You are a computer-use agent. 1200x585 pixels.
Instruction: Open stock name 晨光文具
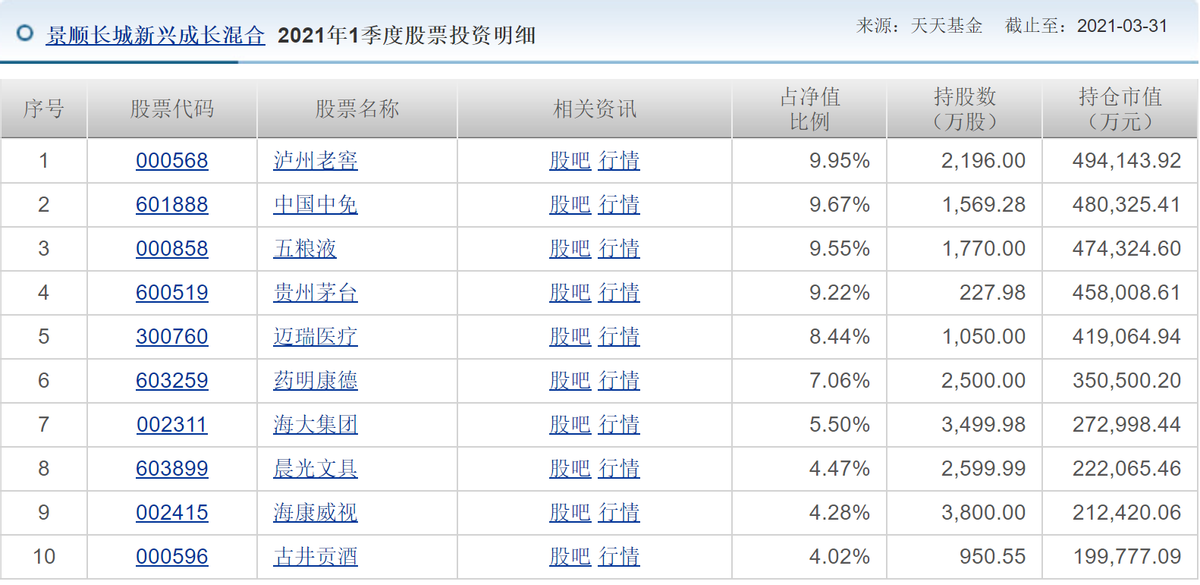[x=316, y=469]
